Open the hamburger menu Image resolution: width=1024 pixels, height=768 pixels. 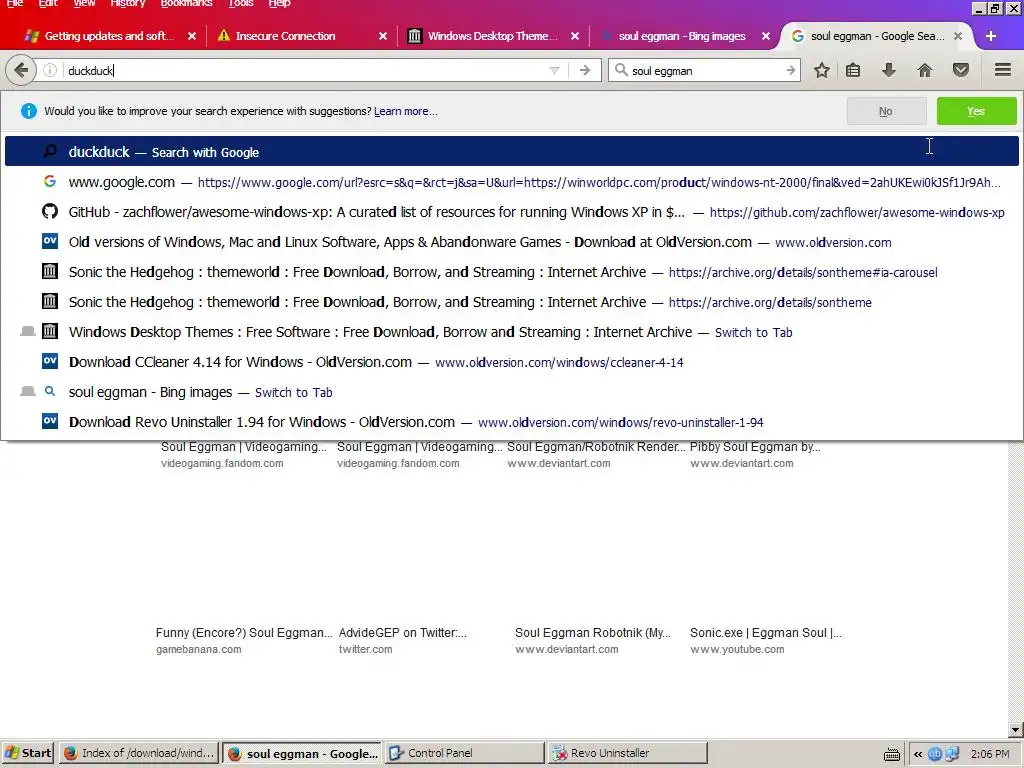pos(1003,70)
